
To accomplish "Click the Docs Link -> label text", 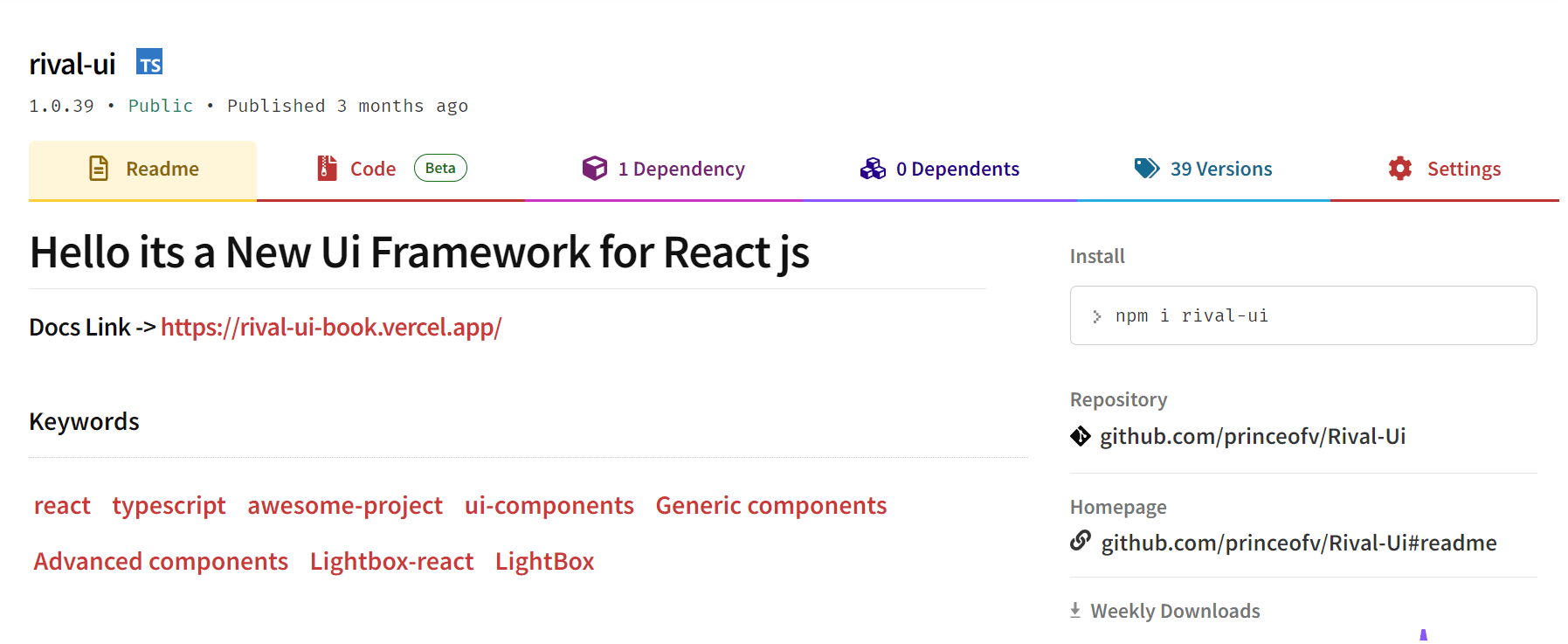I will [x=93, y=327].
